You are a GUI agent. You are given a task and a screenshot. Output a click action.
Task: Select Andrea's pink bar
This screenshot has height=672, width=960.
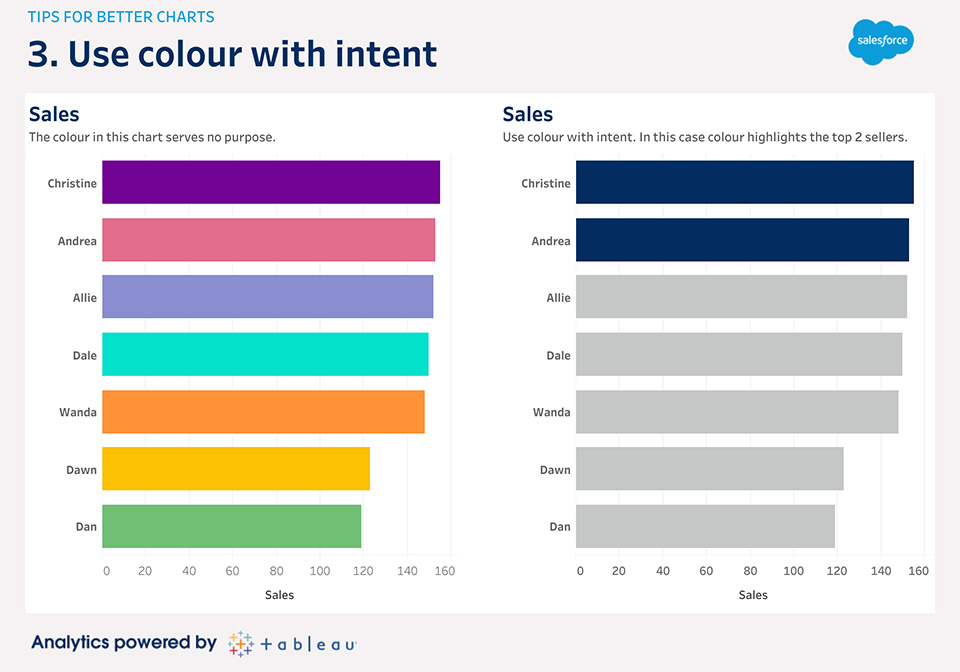pyautogui.click(x=268, y=240)
